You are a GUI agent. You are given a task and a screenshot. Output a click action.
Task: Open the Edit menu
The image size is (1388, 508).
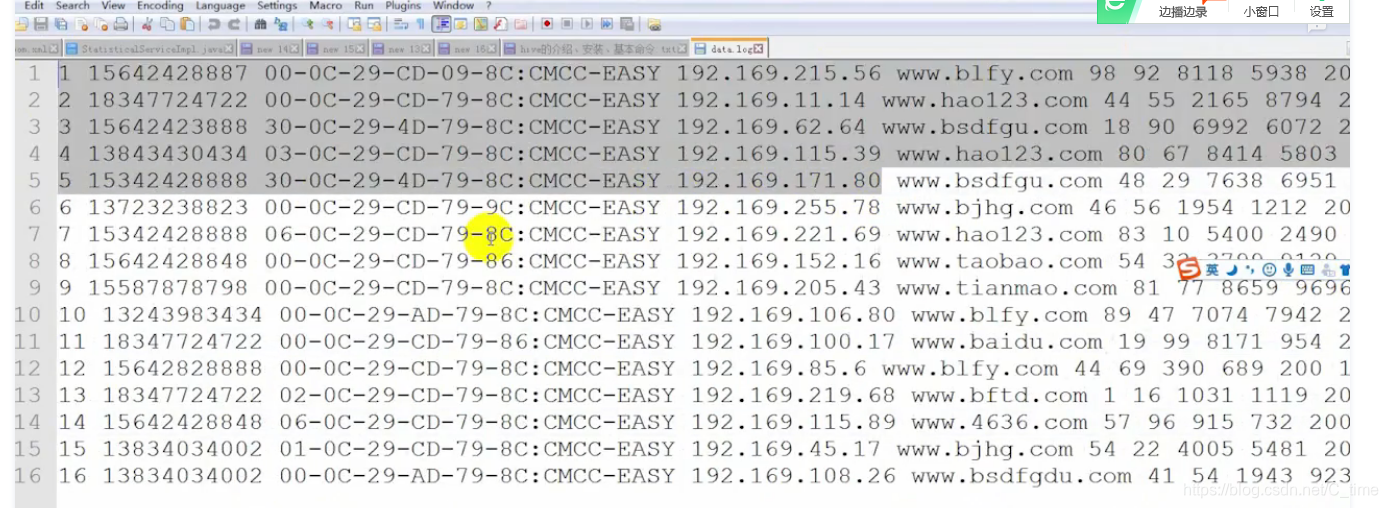click(x=33, y=5)
